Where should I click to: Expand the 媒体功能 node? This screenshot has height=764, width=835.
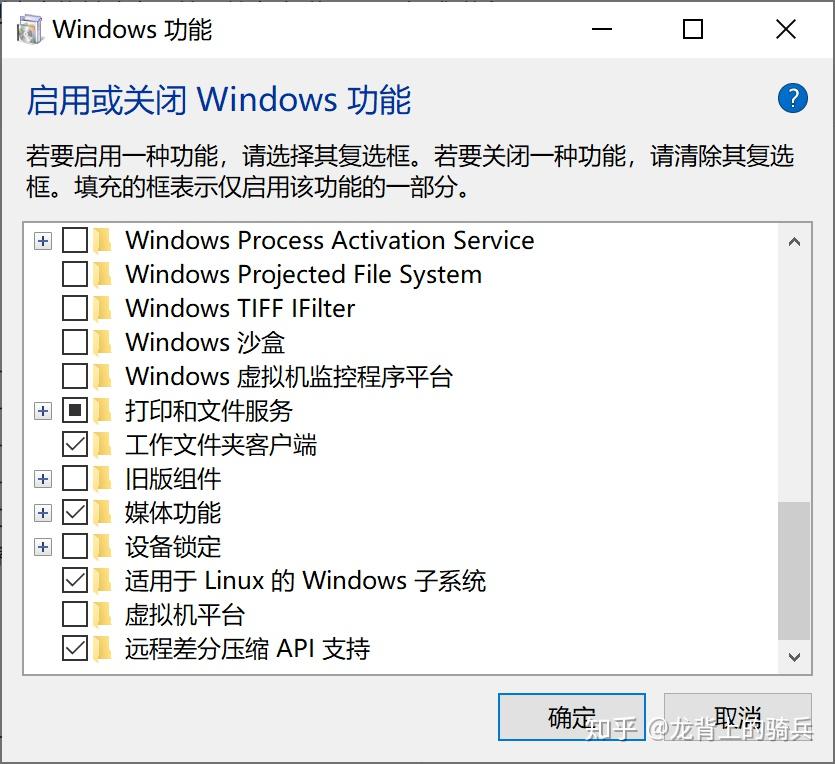[42, 512]
